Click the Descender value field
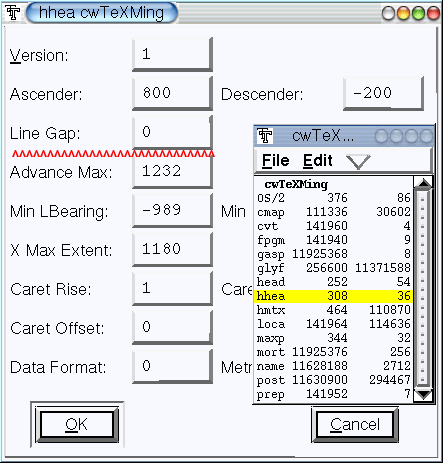This screenshot has width=443, height=463. tap(383, 93)
